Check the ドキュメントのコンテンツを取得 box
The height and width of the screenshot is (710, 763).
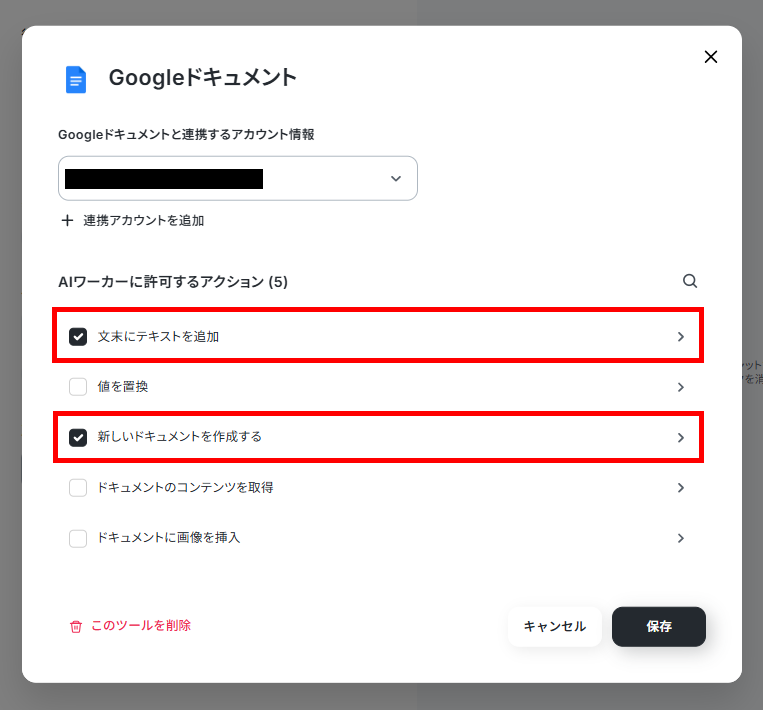(x=78, y=488)
